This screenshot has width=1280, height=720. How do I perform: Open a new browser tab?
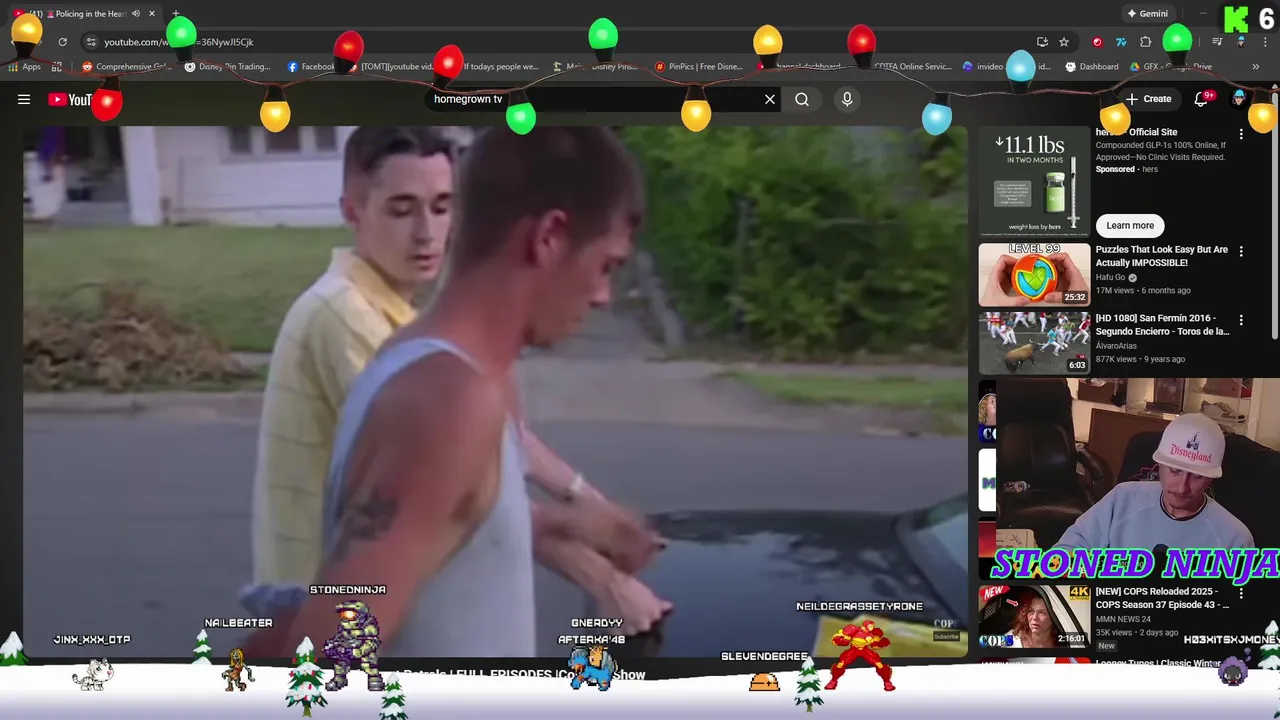[176, 13]
